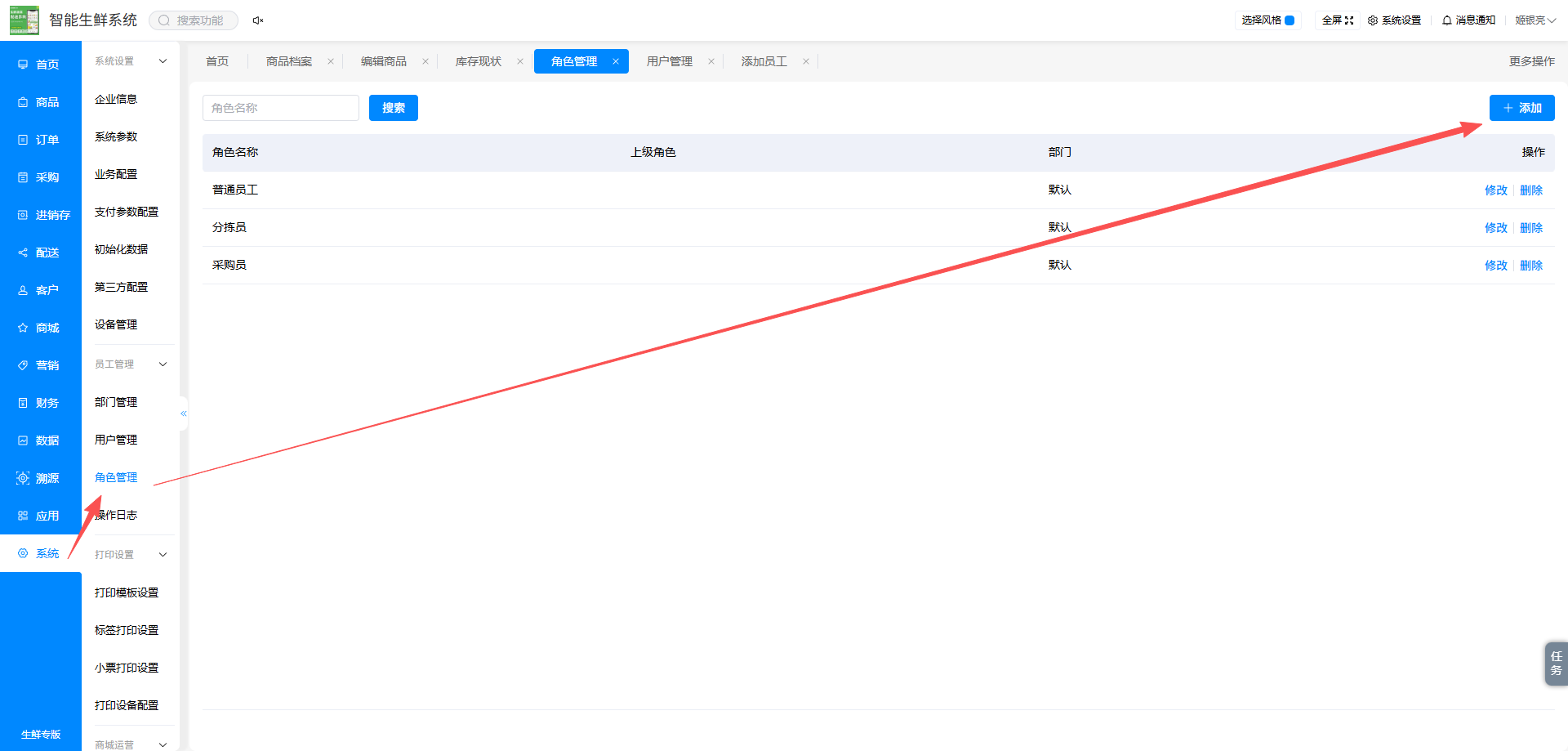
Task: Click the 搜索 search button
Action: [x=394, y=108]
